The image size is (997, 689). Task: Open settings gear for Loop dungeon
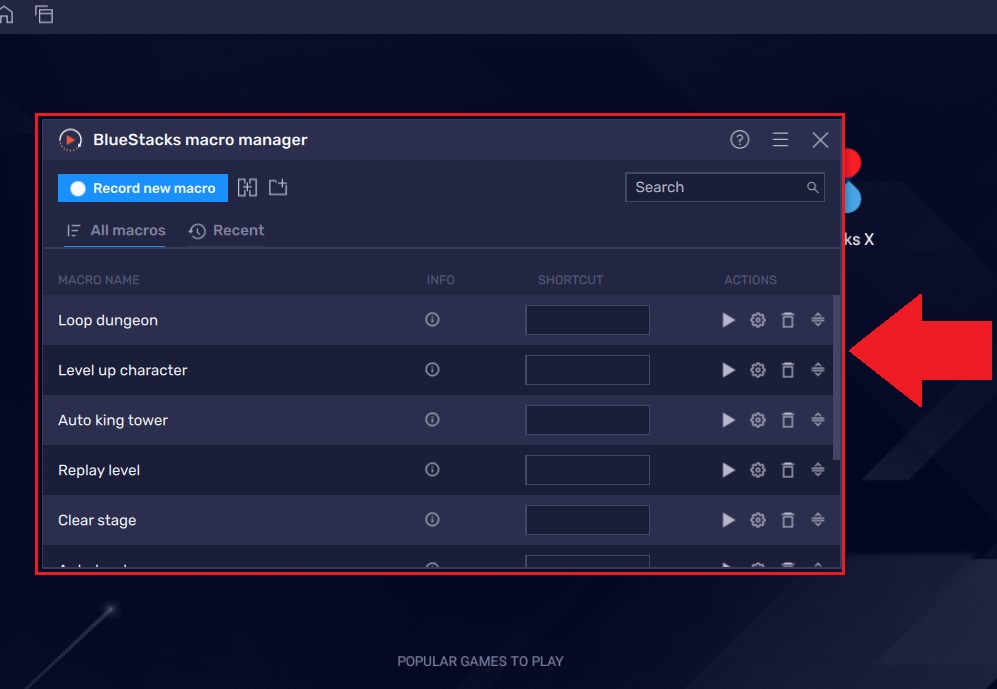[758, 320]
